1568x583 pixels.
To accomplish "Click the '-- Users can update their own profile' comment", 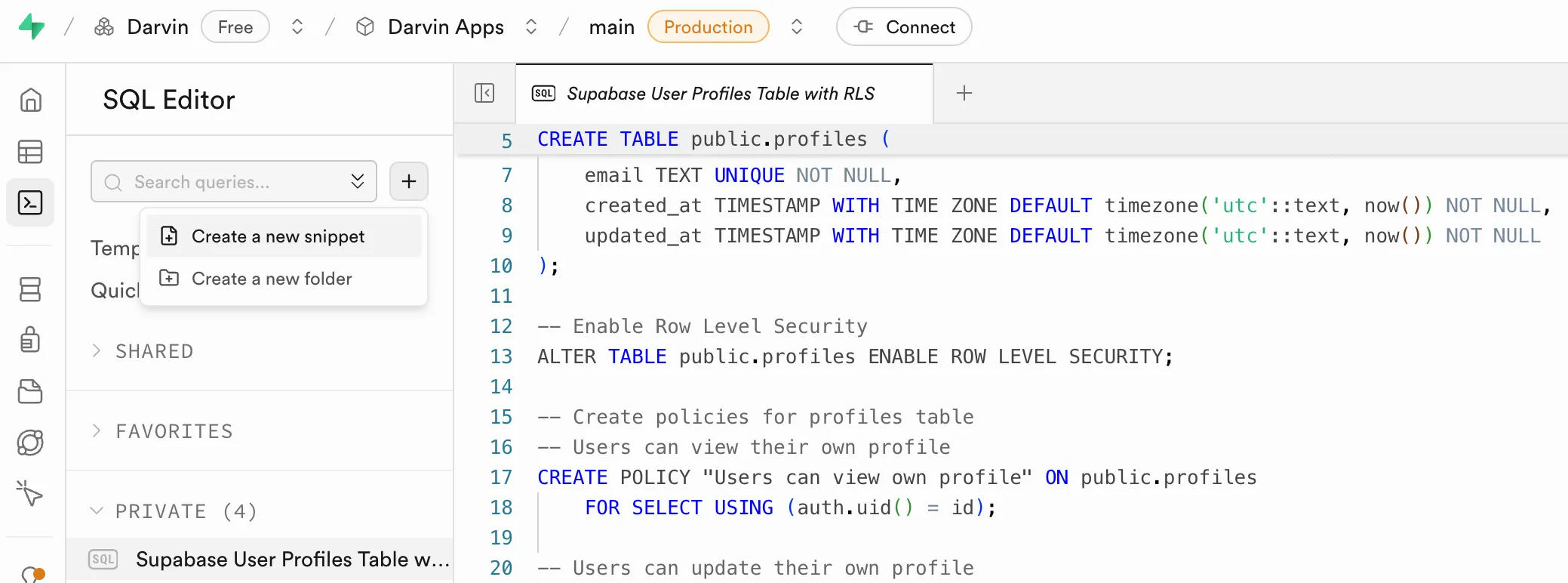I will [x=755, y=568].
